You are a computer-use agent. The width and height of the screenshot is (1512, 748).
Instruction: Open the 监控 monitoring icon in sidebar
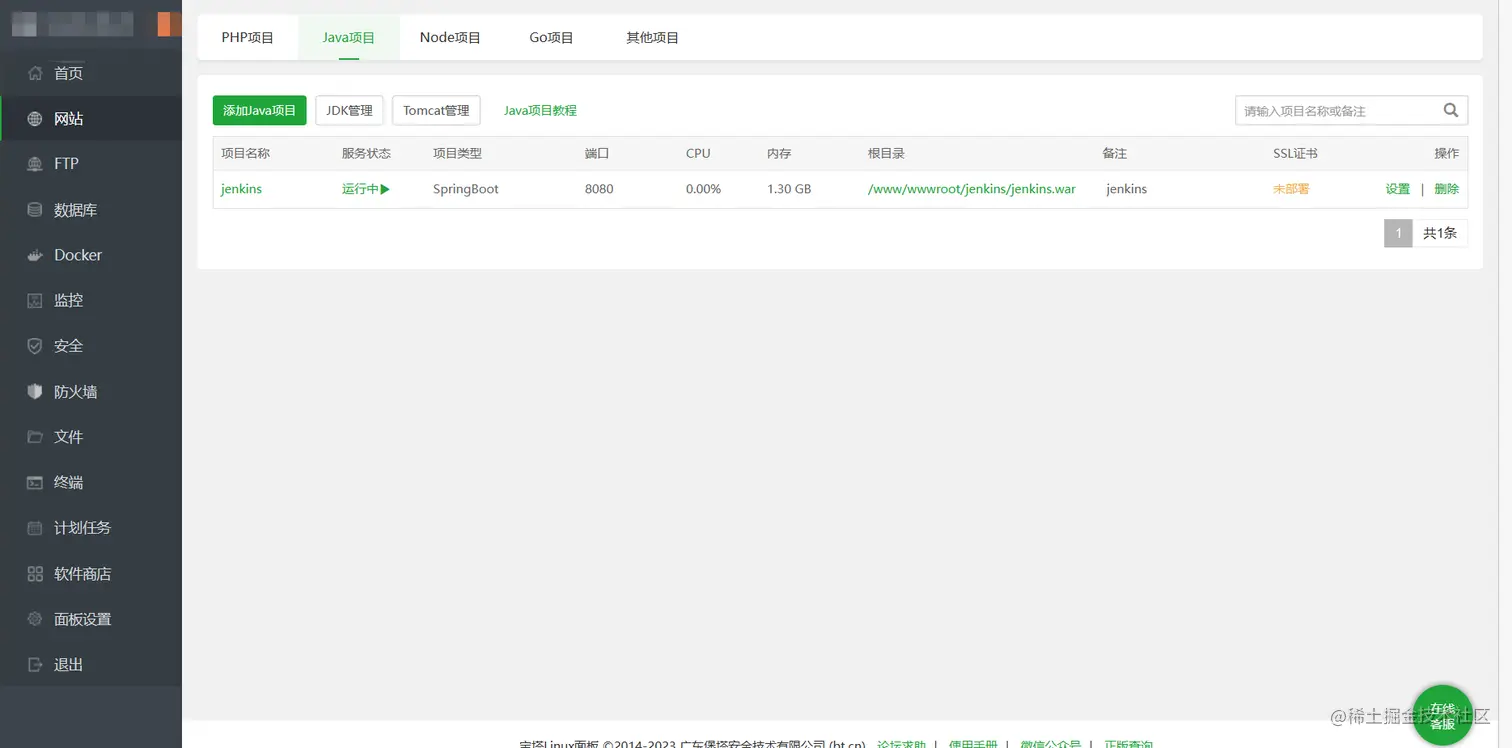(x=35, y=300)
